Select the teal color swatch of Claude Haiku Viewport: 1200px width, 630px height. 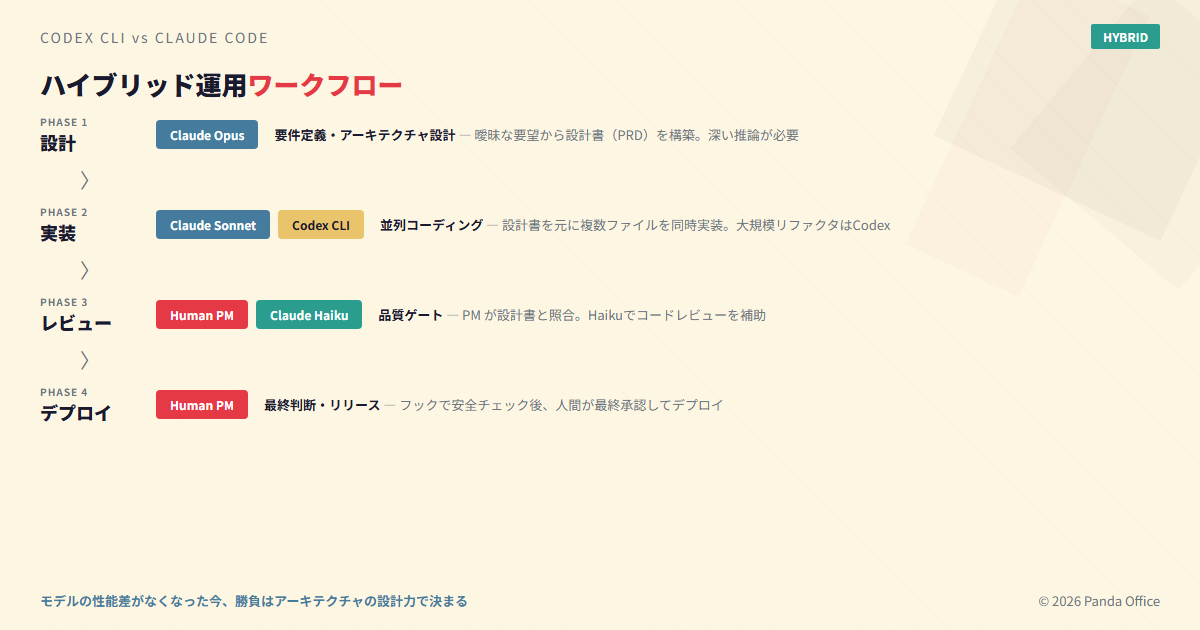pos(309,314)
